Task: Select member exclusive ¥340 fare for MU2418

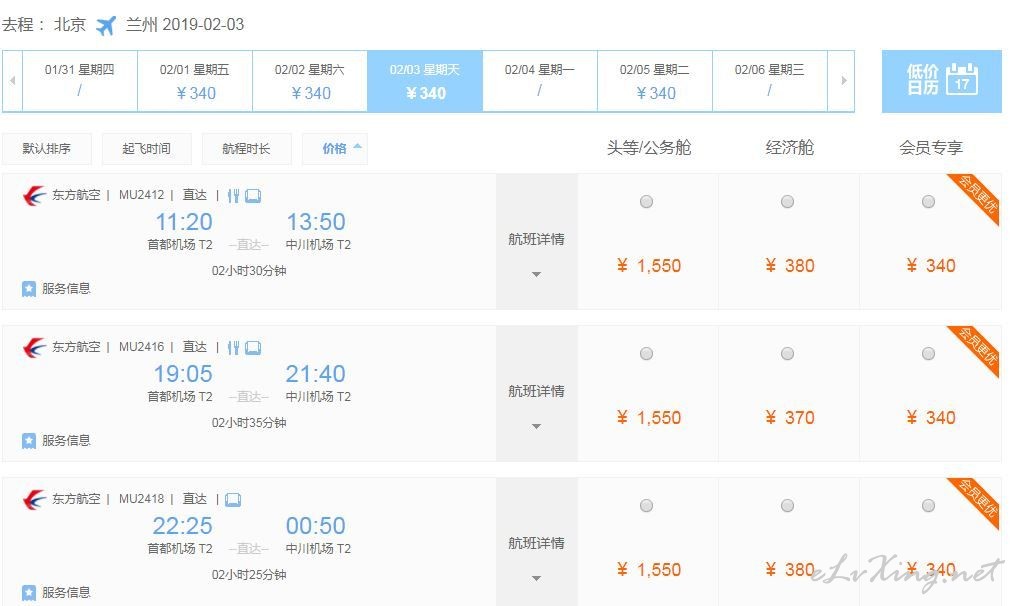Action: [x=928, y=506]
